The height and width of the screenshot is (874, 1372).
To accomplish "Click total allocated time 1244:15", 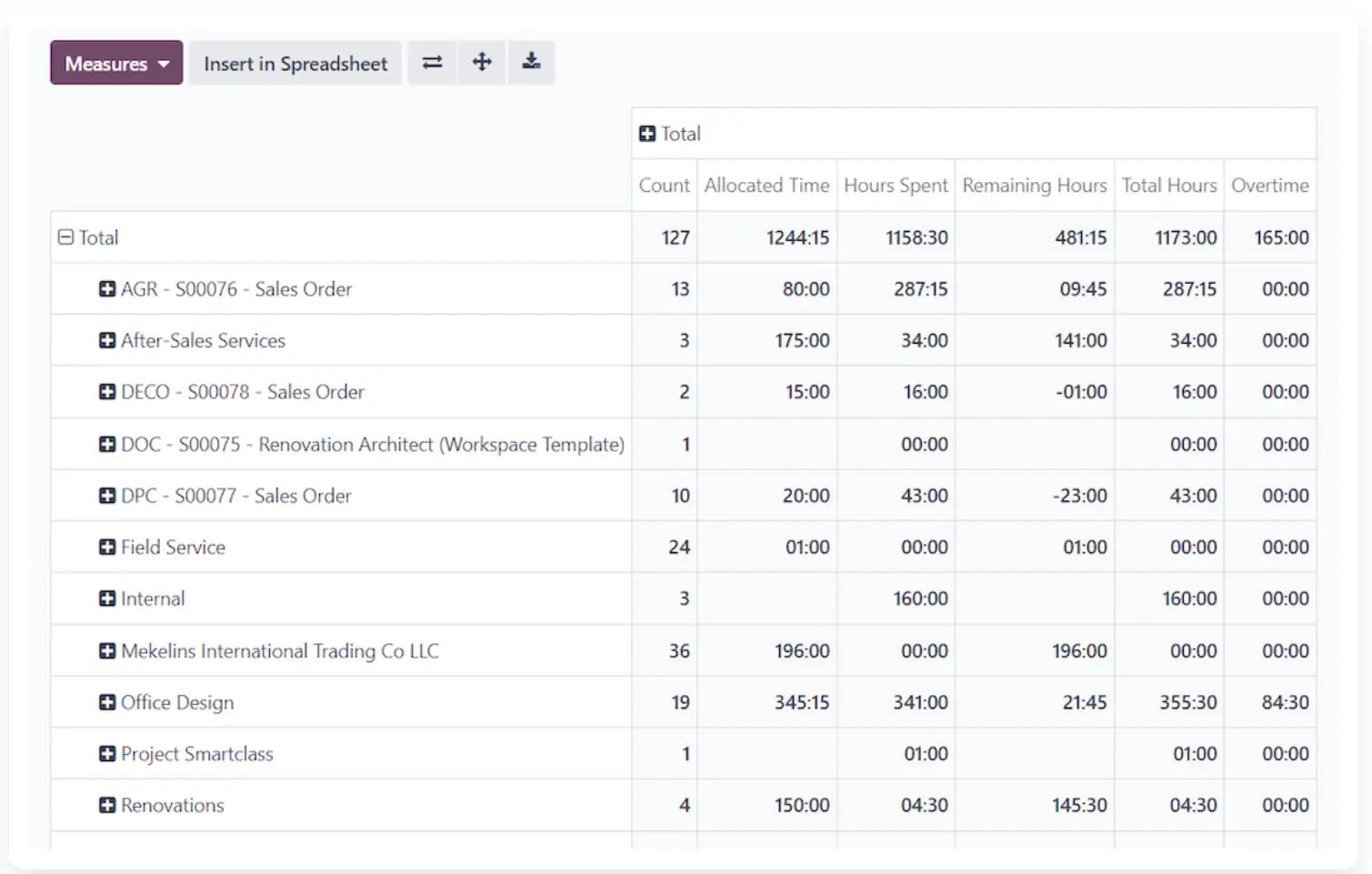I will [767, 237].
